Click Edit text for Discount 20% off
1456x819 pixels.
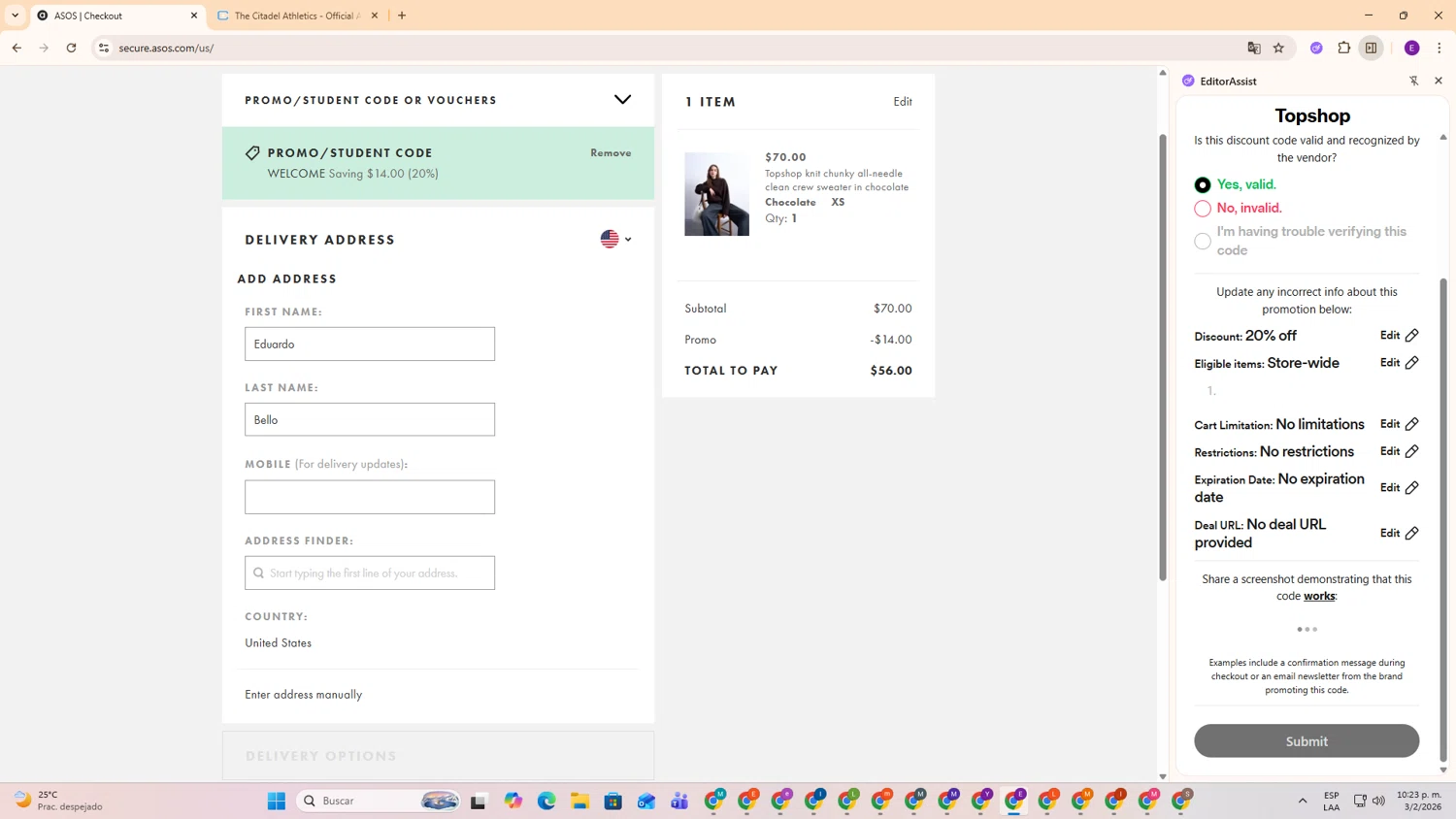point(1390,336)
